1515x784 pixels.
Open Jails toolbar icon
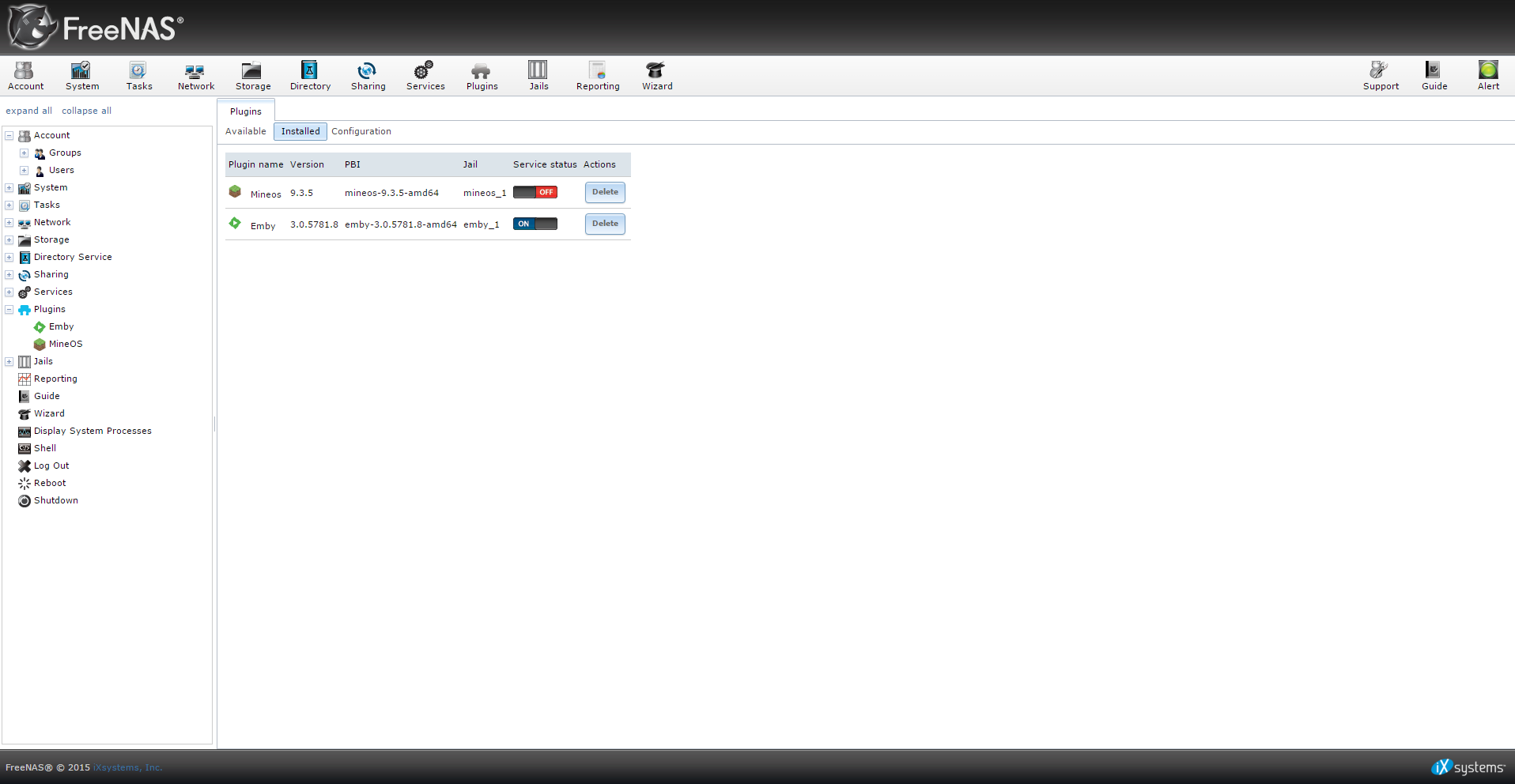pos(538,76)
